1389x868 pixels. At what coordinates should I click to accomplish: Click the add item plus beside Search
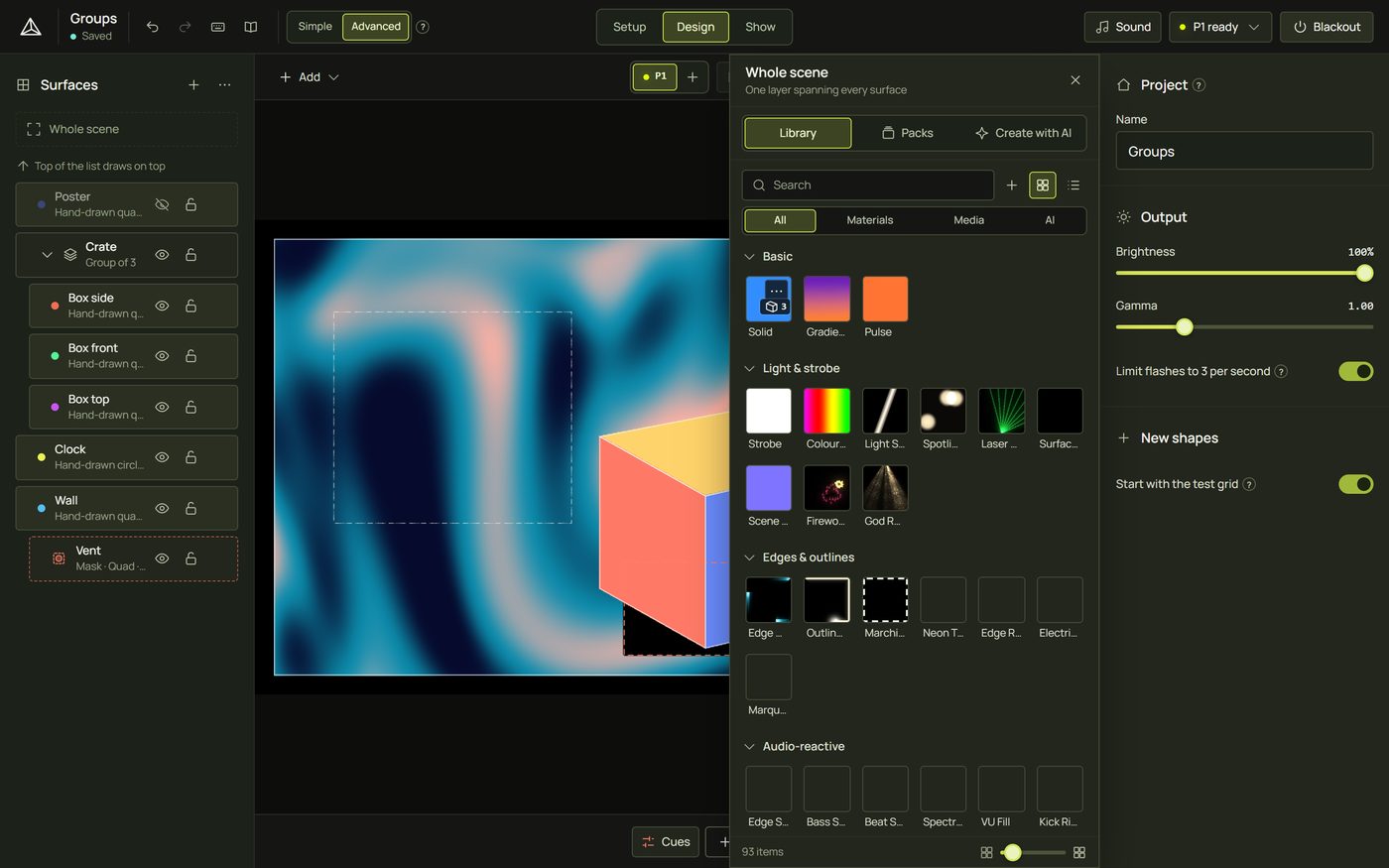[x=1012, y=186]
